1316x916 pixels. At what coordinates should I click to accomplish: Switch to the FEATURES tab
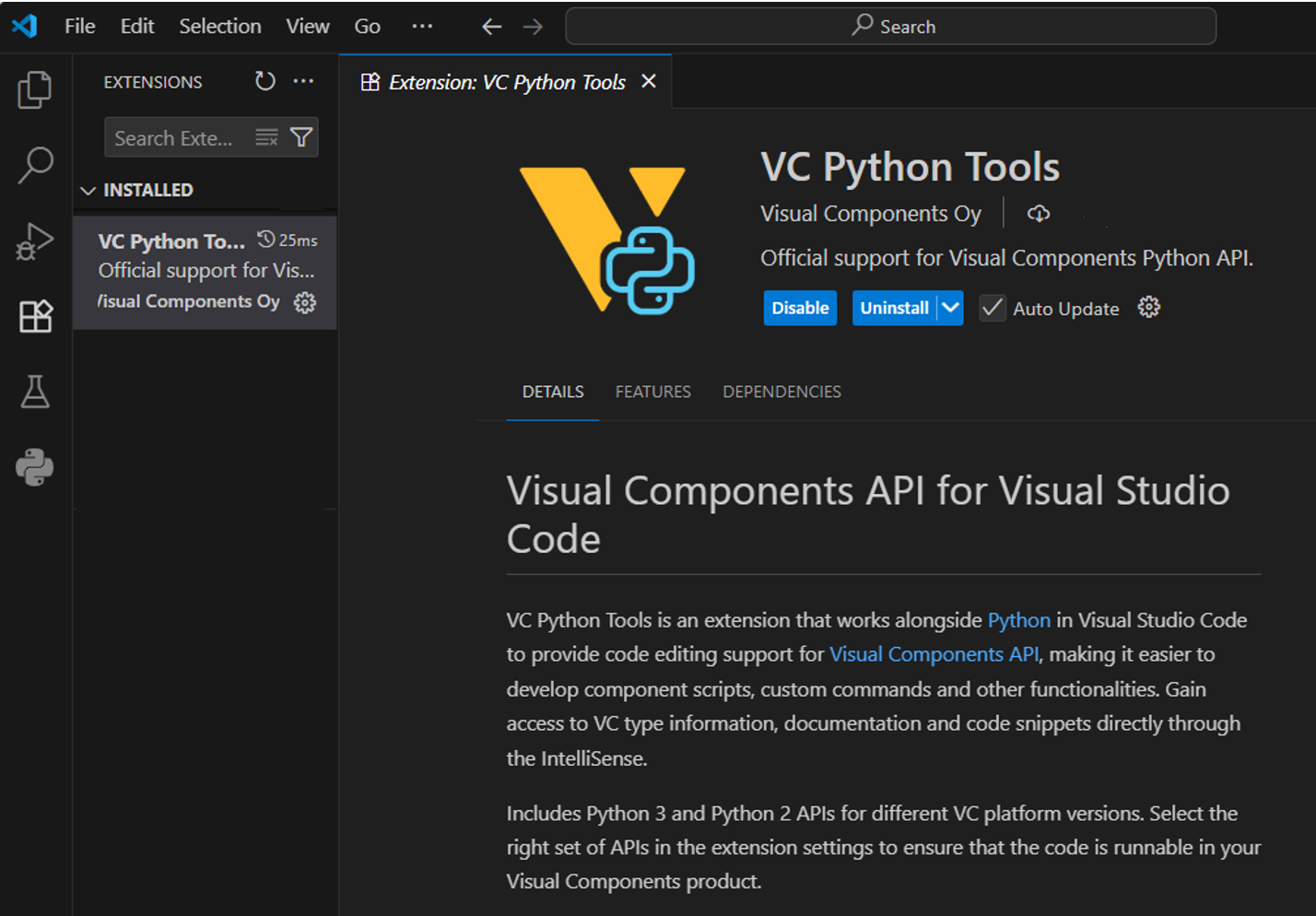pyautogui.click(x=653, y=392)
